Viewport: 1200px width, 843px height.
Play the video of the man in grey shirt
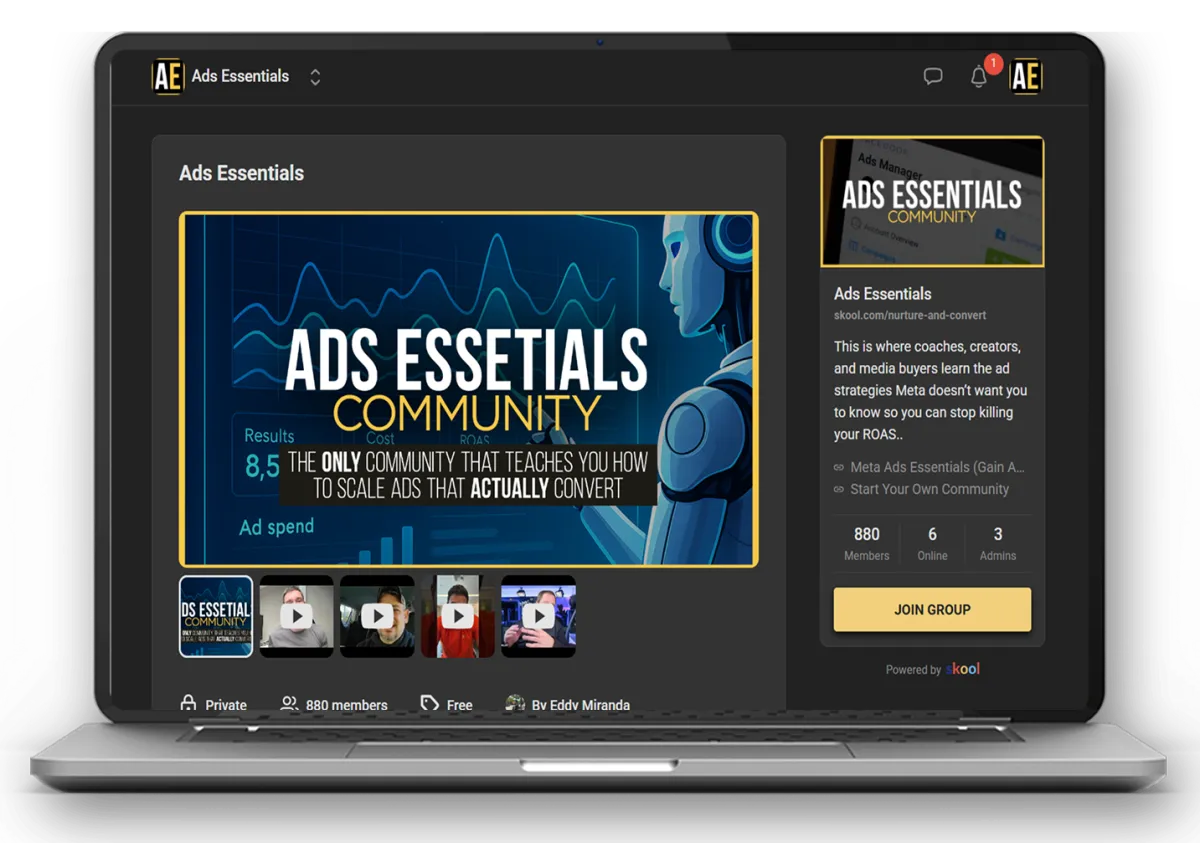click(297, 616)
